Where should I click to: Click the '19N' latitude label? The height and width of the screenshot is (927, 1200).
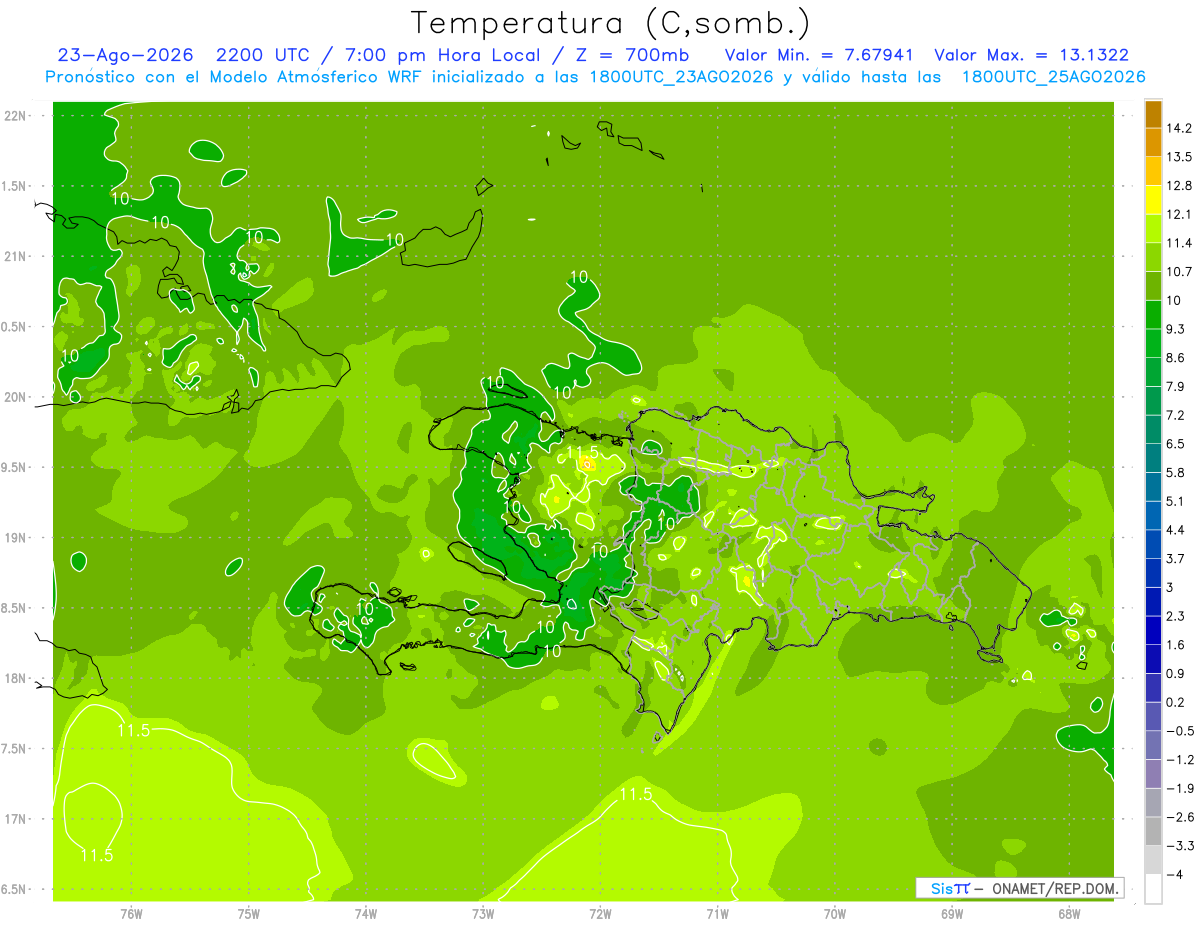click(16, 537)
